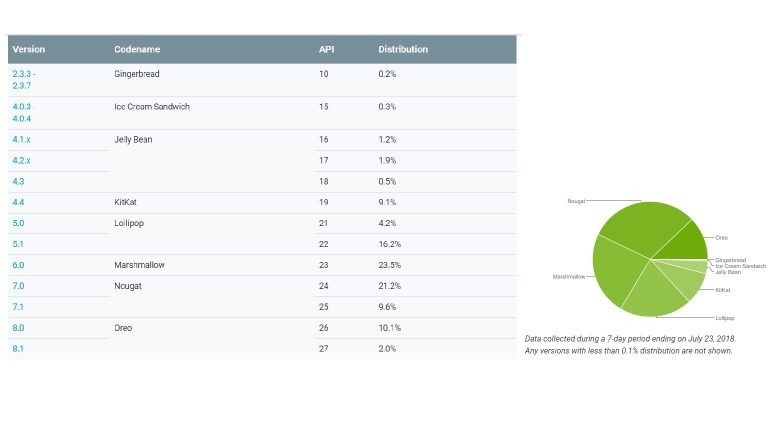Click the 4.1.x version link

21,139
